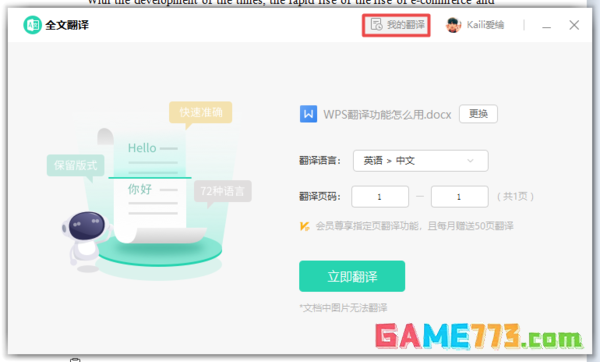Click the 翻译语言 label
This screenshot has height=362, width=600.
point(320,161)
